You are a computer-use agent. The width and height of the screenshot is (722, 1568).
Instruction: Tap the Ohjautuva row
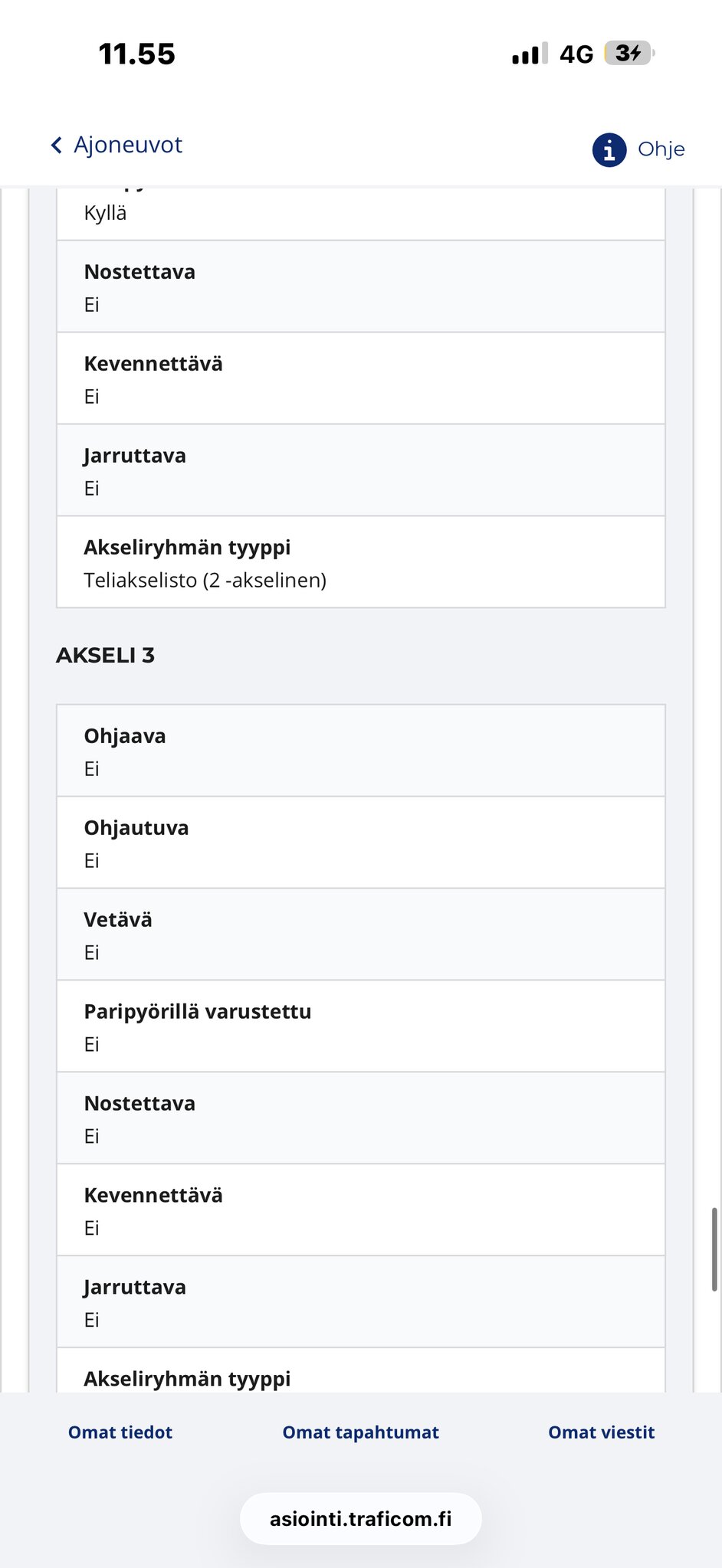(361, 843)
